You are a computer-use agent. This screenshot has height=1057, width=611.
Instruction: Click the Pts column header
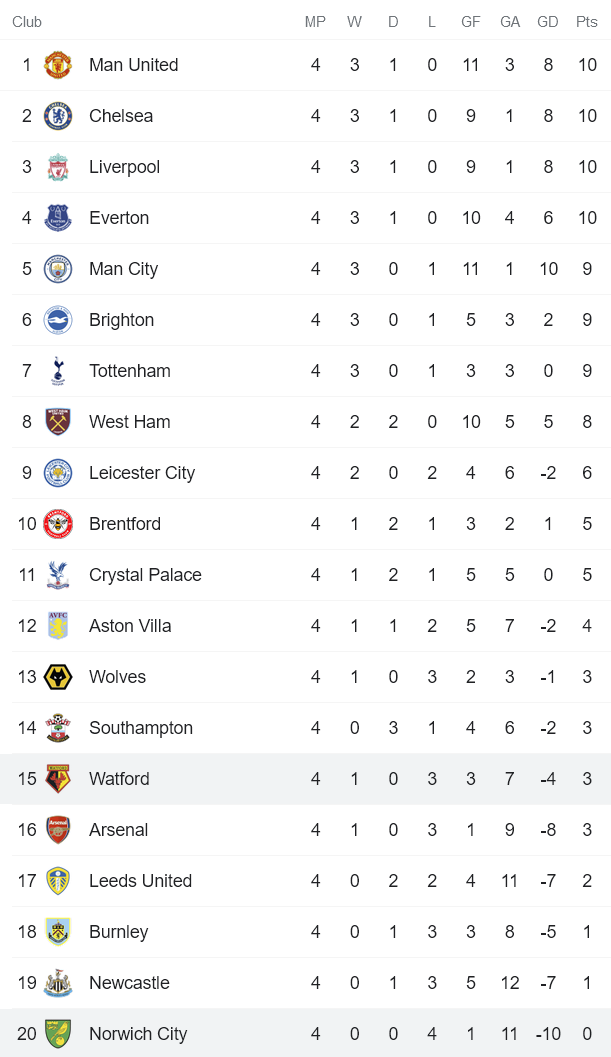[x=587, y=22]
